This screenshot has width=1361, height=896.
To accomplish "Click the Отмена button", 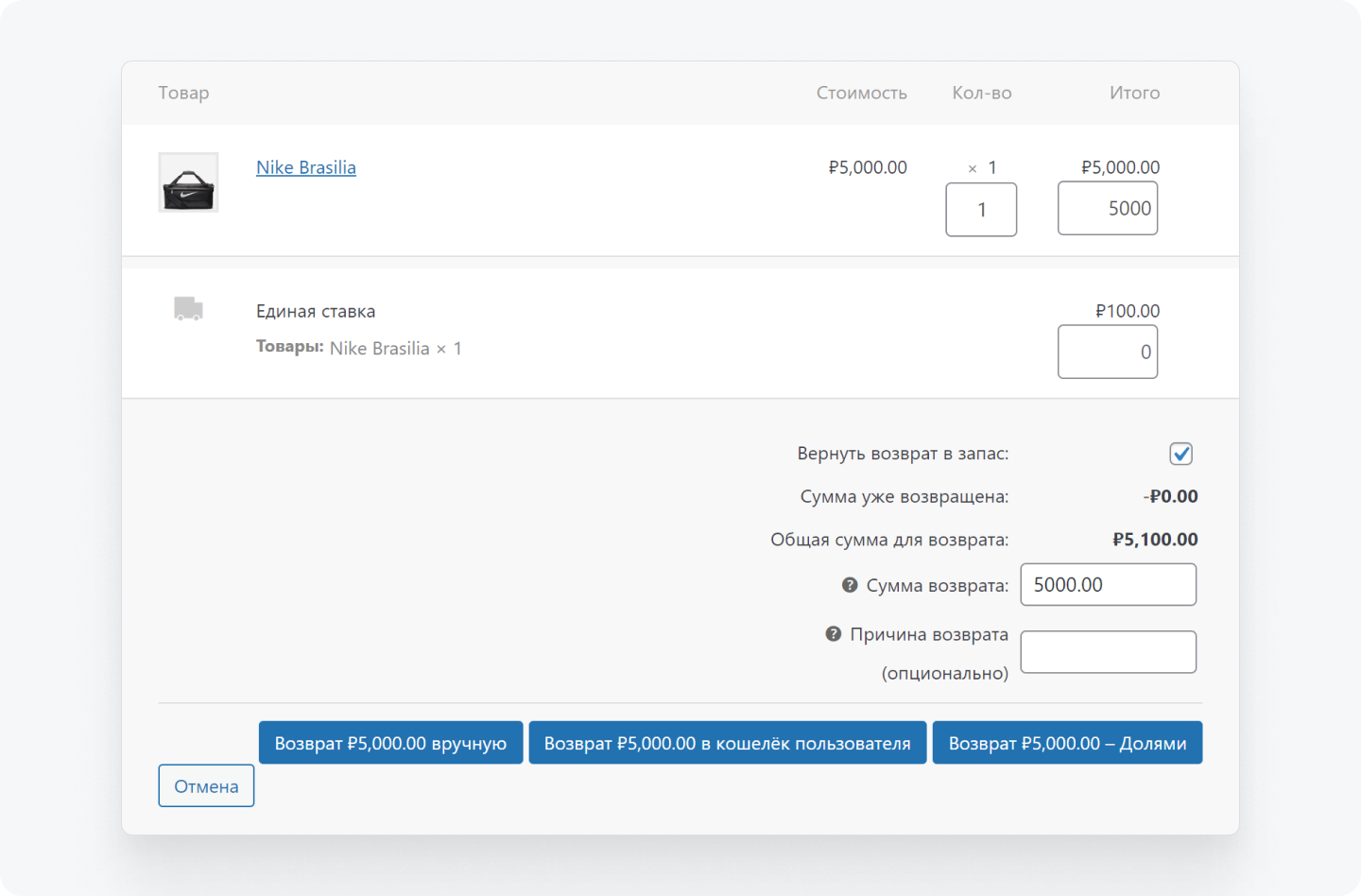I will pos(206,785).
